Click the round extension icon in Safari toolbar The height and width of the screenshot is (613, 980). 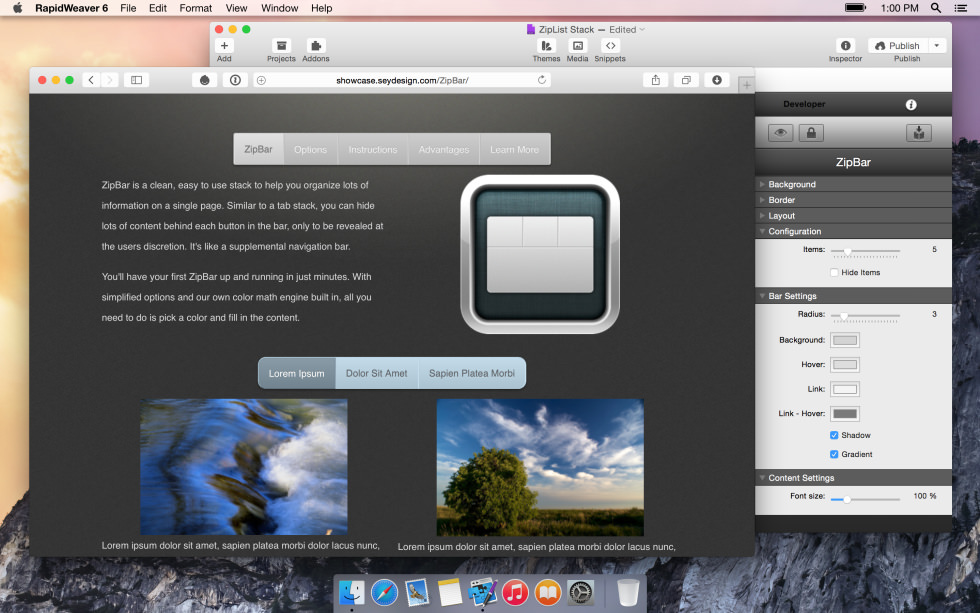coord(204,80)
